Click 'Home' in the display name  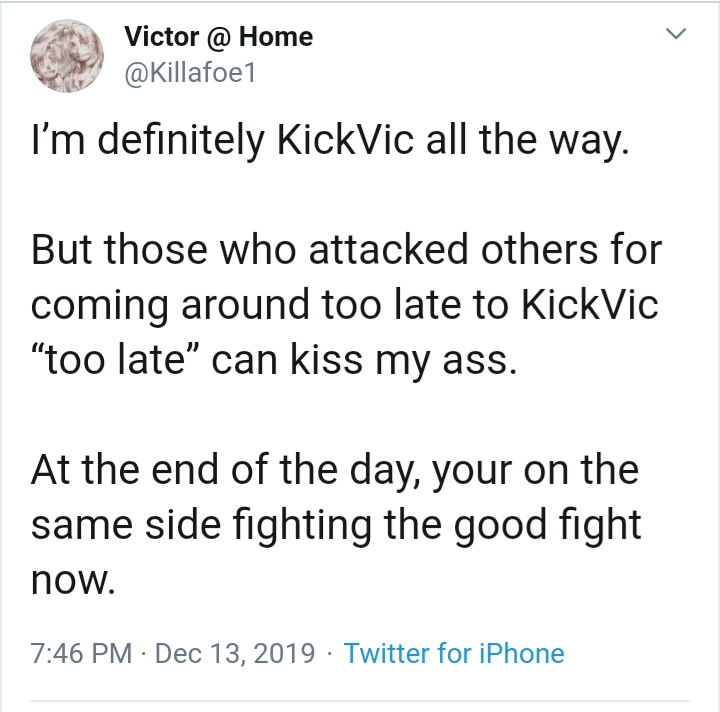pyautogui.click(x=276, y=37)
